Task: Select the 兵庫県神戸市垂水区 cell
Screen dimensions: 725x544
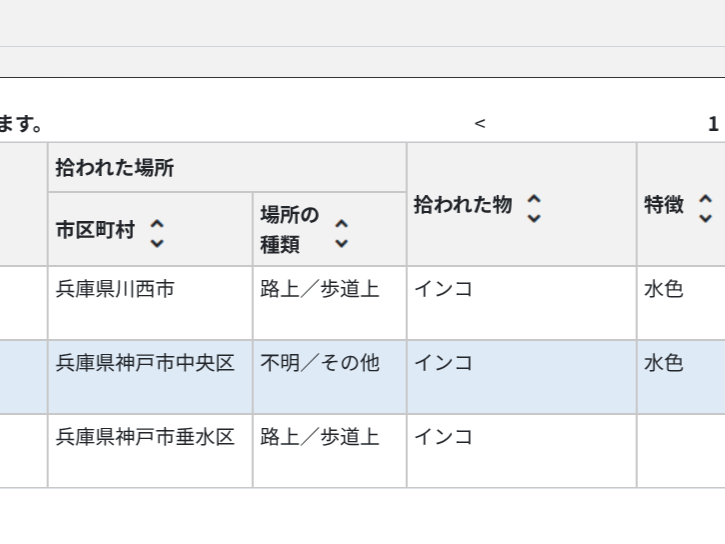Action: tap(145, 438)
